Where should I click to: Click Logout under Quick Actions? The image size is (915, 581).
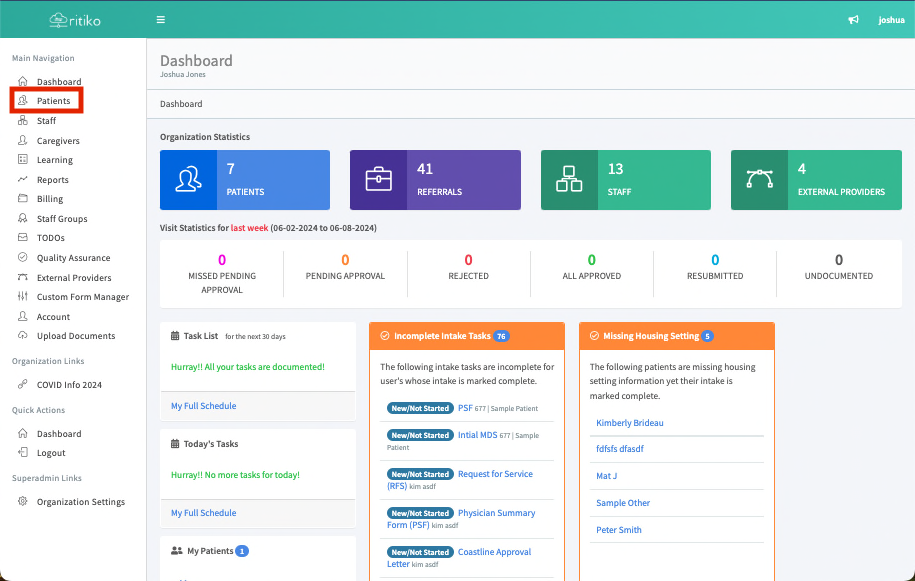pyautogui.click(x=51, y=453)
